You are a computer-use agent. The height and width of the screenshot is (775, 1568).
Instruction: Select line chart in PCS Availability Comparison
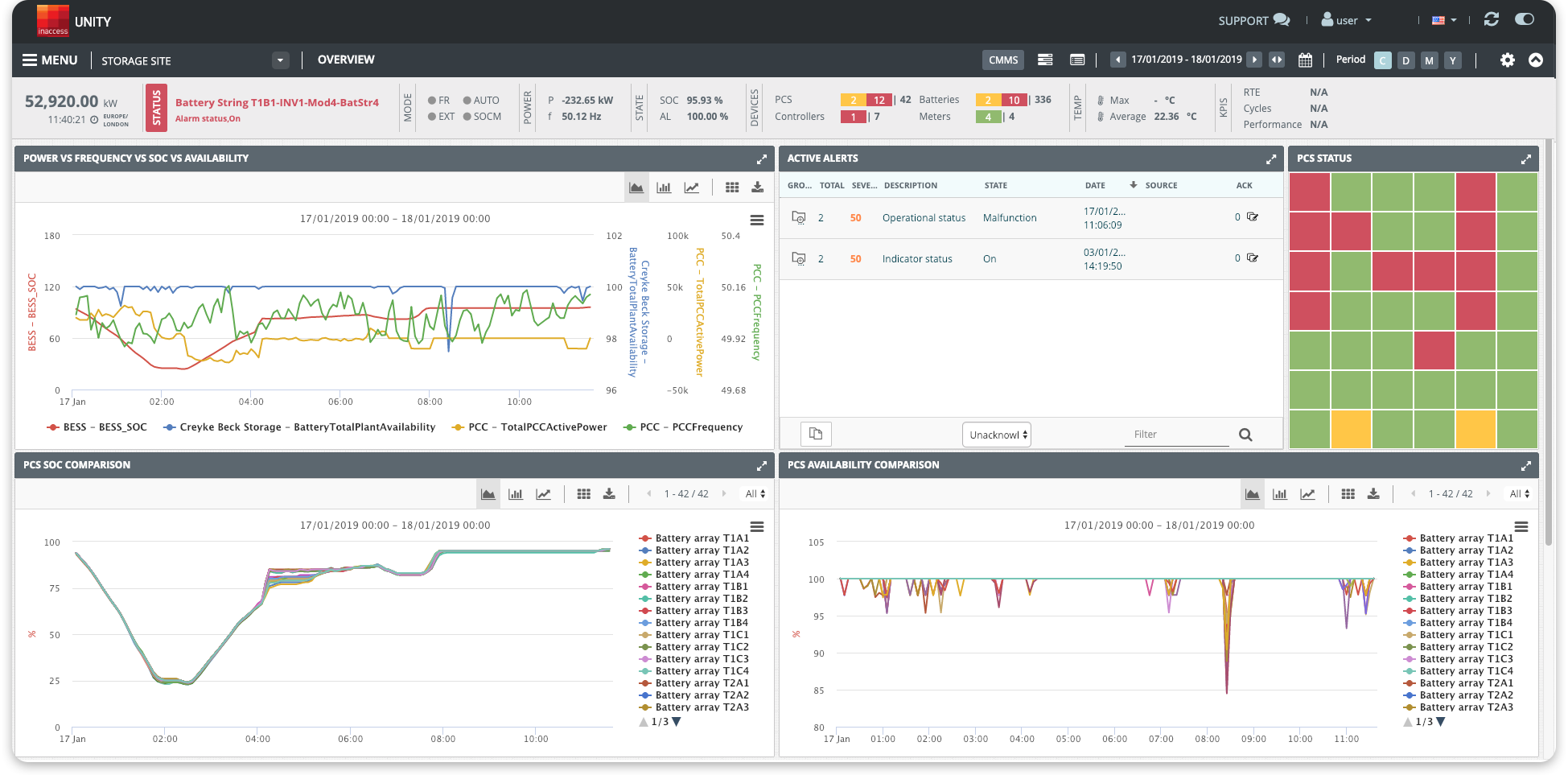1308,494
